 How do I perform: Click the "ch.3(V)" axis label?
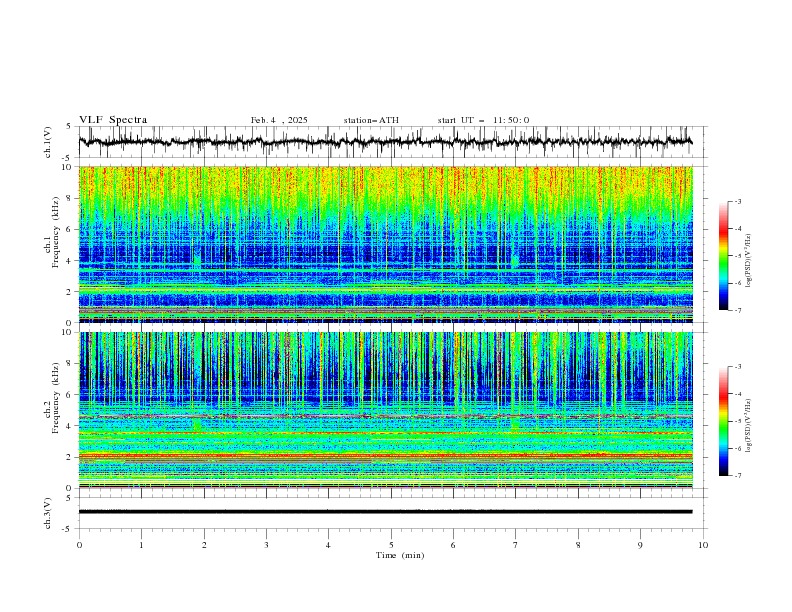click(48, 513)
